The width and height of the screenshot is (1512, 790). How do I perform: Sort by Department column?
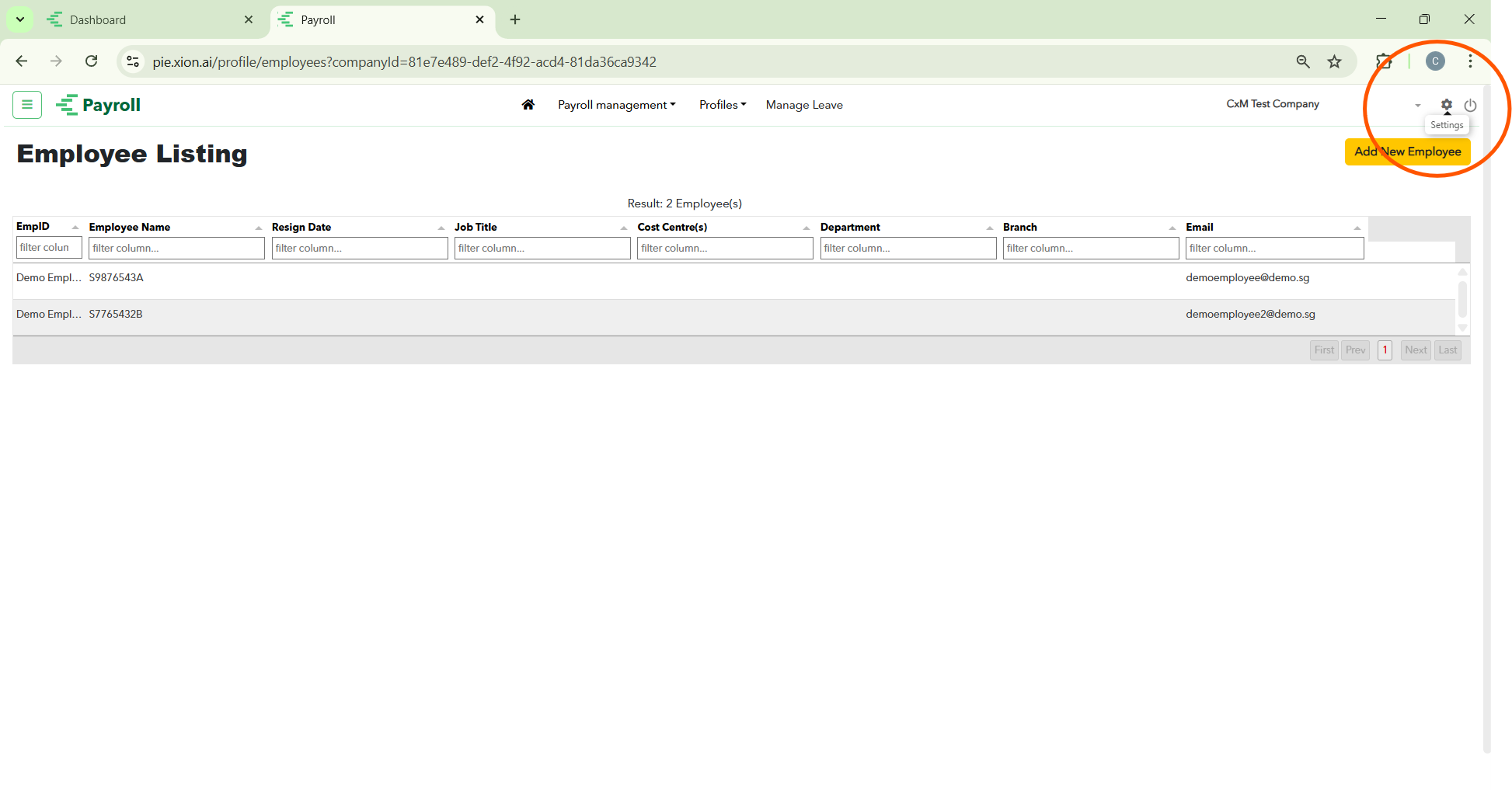850,227
